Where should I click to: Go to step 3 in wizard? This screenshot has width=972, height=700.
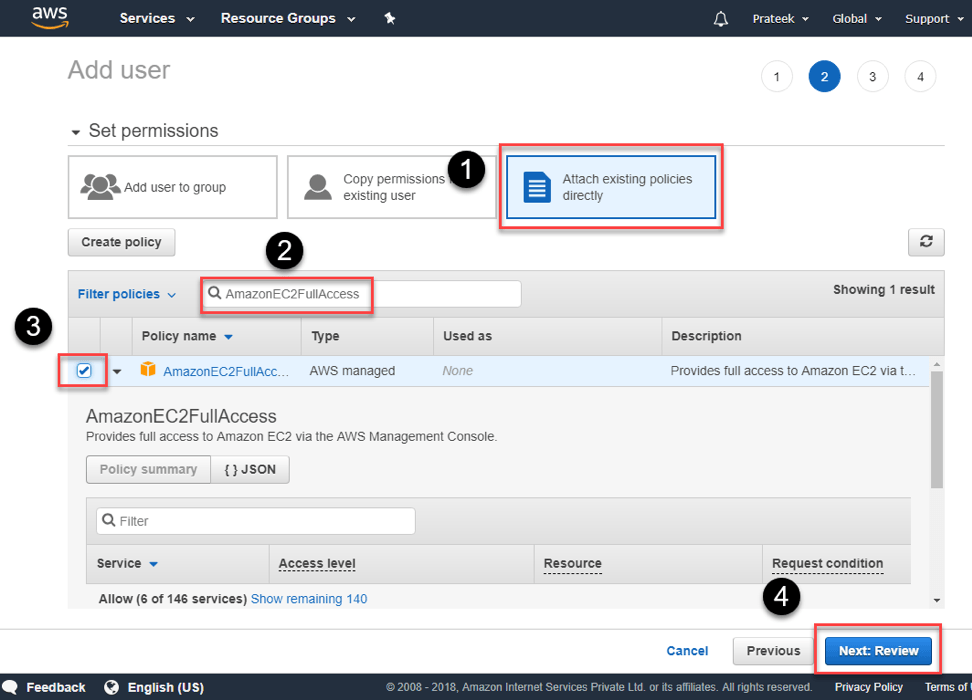click(872, 77)
